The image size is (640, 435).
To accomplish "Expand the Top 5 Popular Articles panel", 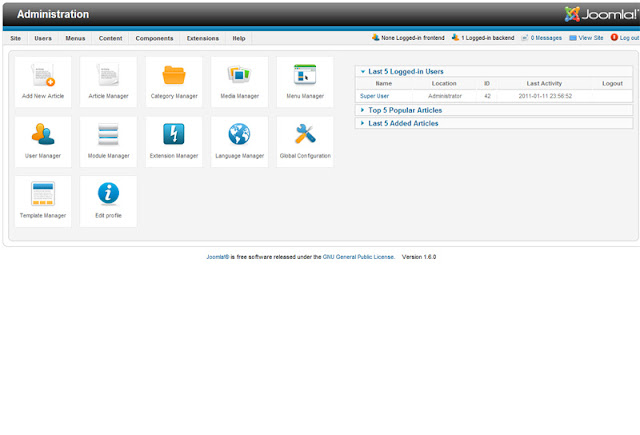I will coord(362,110).
